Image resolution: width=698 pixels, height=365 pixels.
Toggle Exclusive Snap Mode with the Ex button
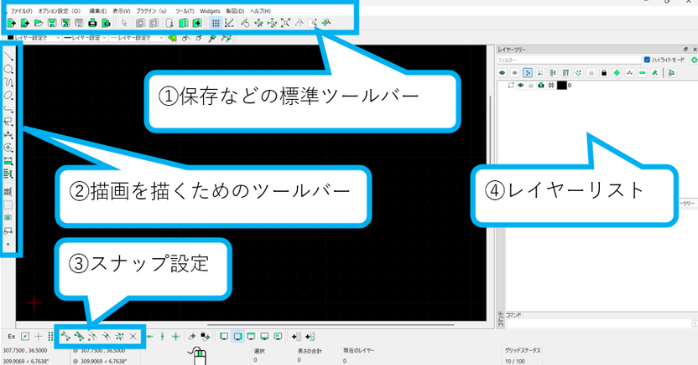click(12, 337)
